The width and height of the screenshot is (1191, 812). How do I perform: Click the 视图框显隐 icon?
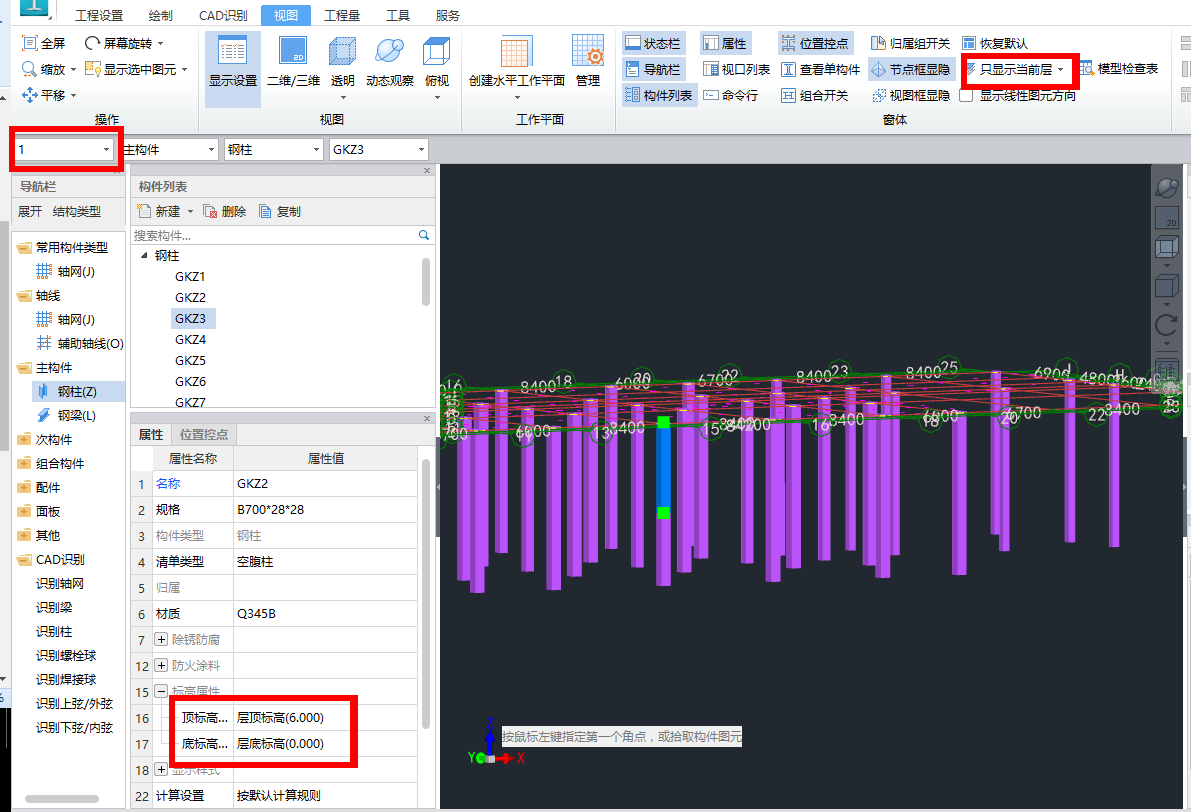[879, 95]
